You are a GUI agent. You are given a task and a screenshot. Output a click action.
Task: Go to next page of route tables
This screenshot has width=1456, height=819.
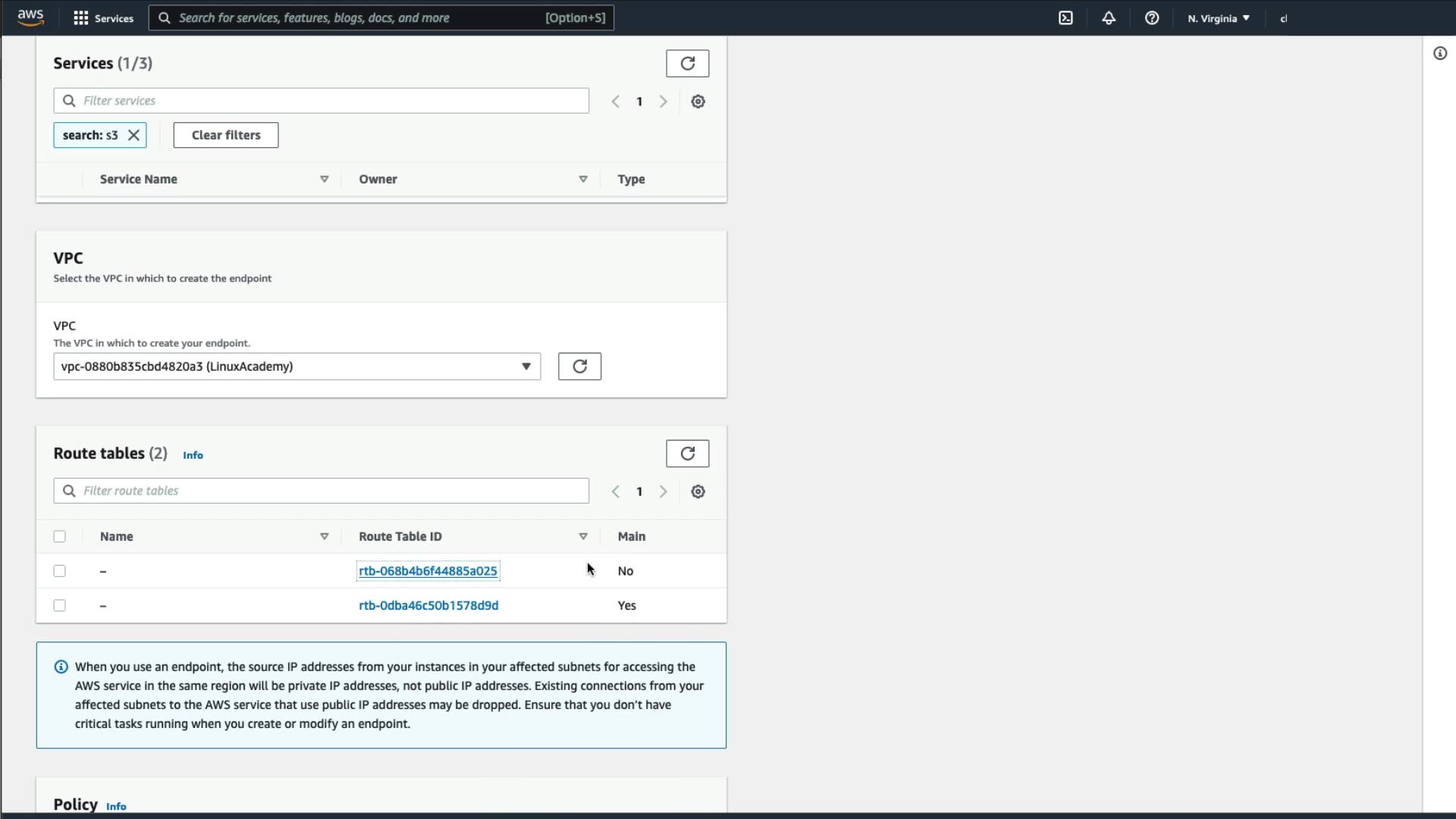tap(663, 491)
